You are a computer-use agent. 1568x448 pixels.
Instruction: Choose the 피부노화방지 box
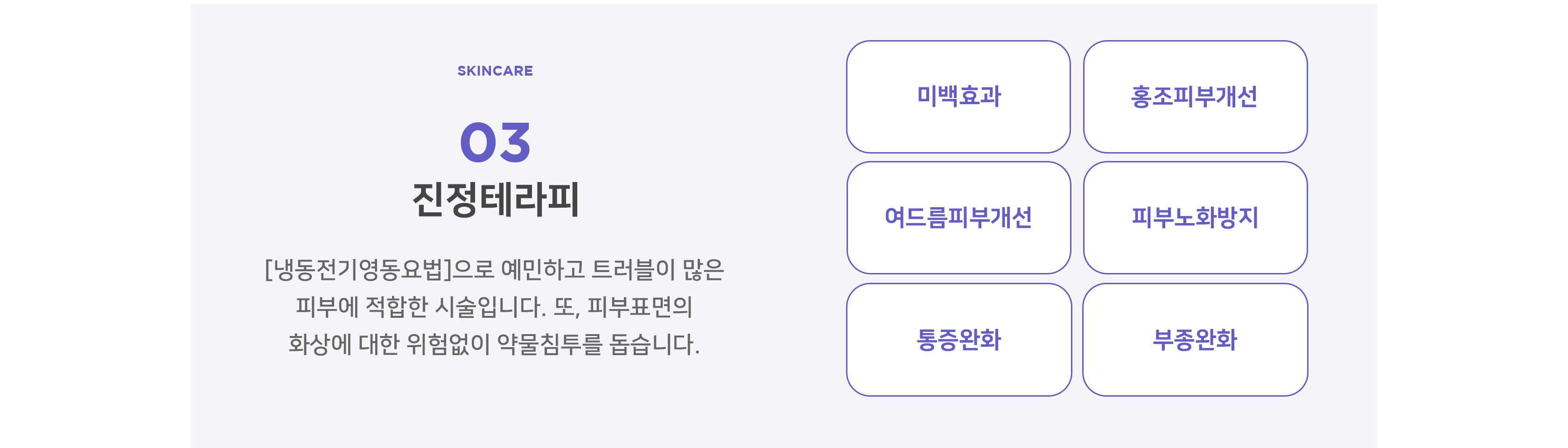point(1195,217)
